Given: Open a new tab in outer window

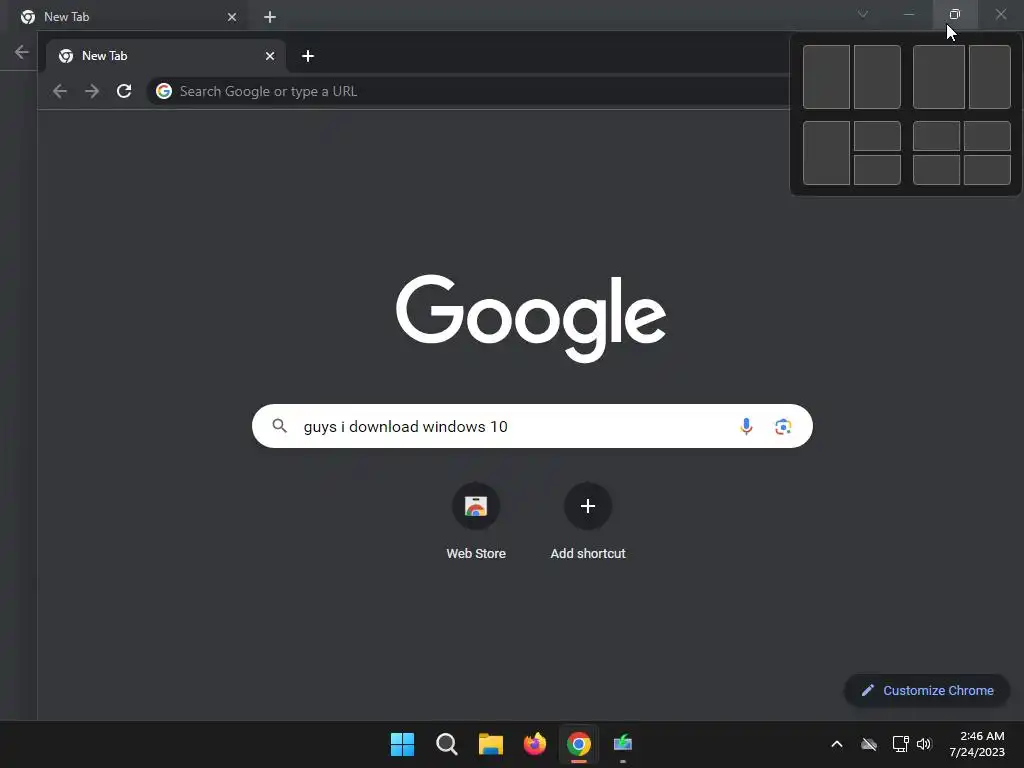Looking at the screenshot, I should point(270,17).
